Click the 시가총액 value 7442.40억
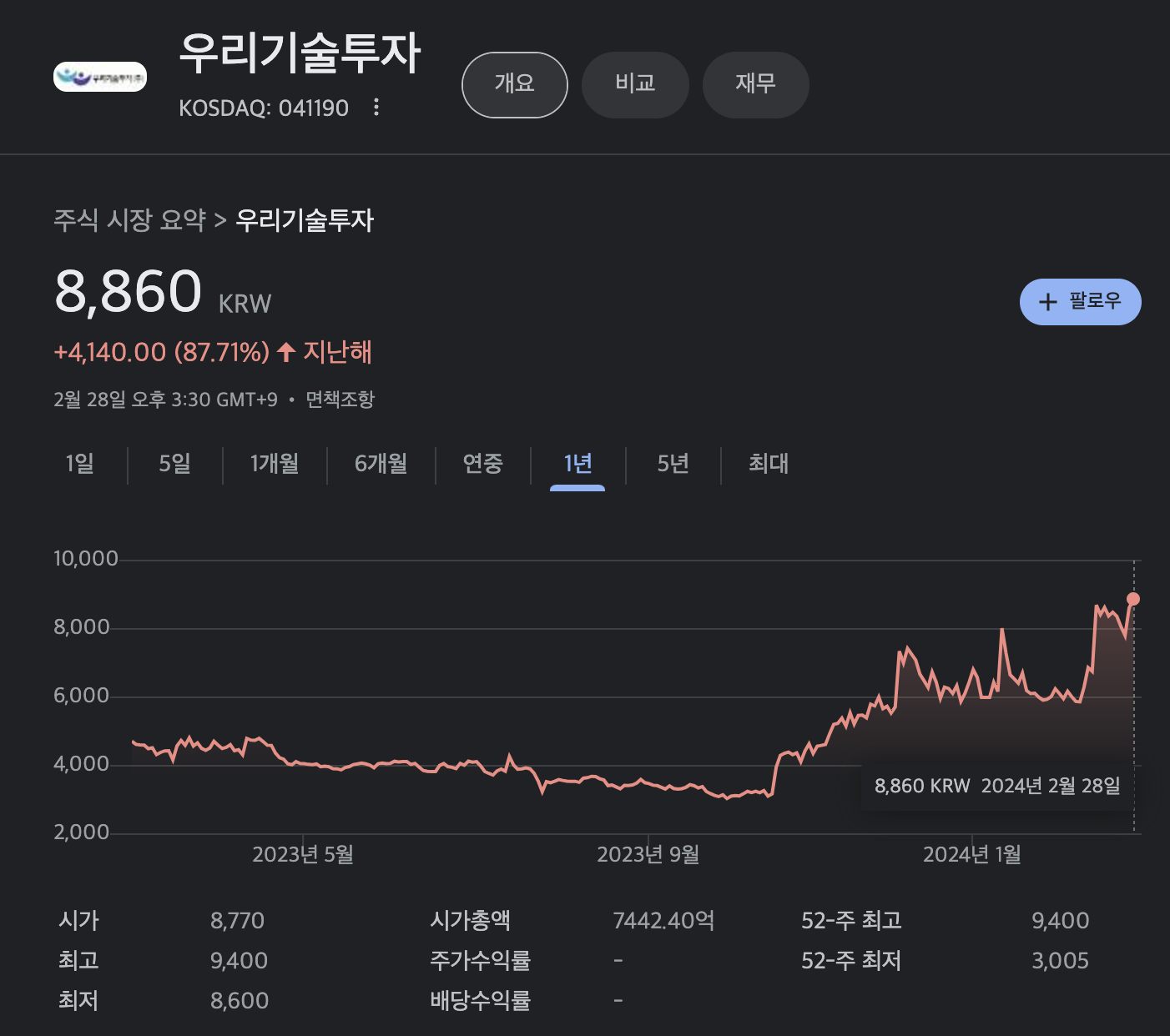 tap(663, 921)
